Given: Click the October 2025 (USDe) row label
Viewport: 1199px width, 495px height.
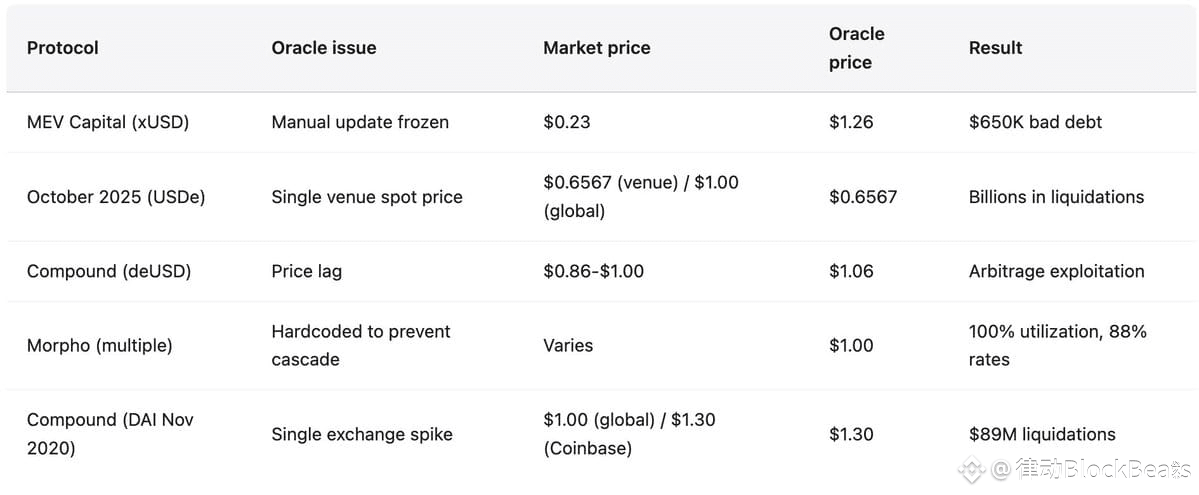Looking at the screenshot, I should tap(116, 197).
